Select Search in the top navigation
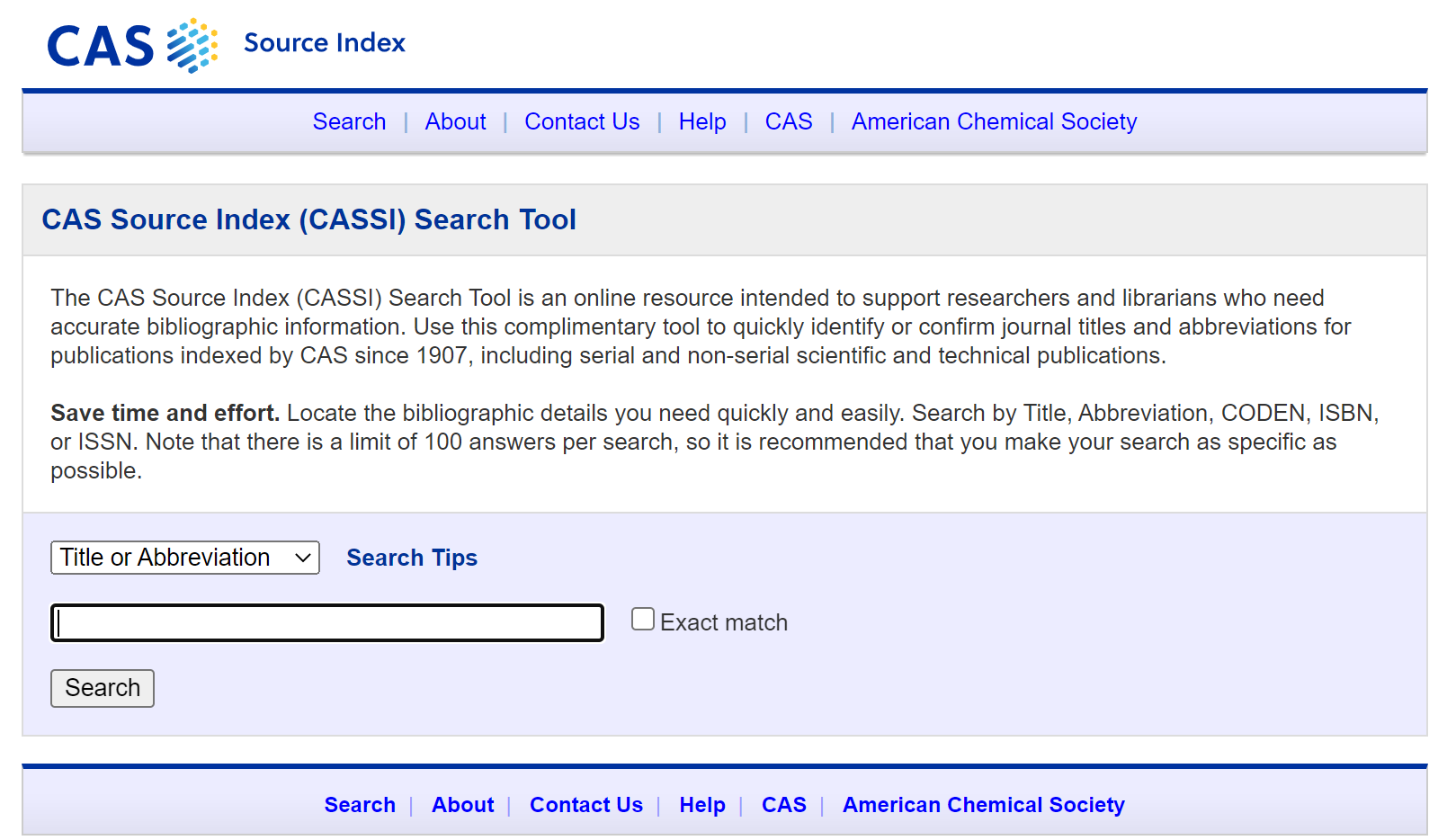Screen dimensions: 1438x840 click(x=349, y=121)
